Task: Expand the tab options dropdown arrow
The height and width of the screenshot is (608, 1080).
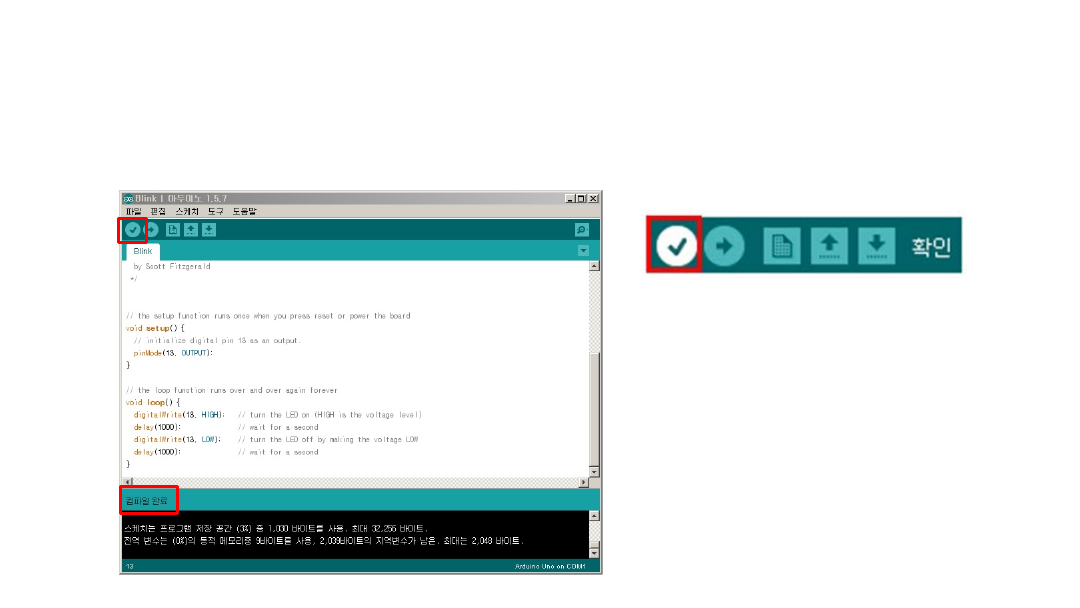Action: click(x=583, y=251)
